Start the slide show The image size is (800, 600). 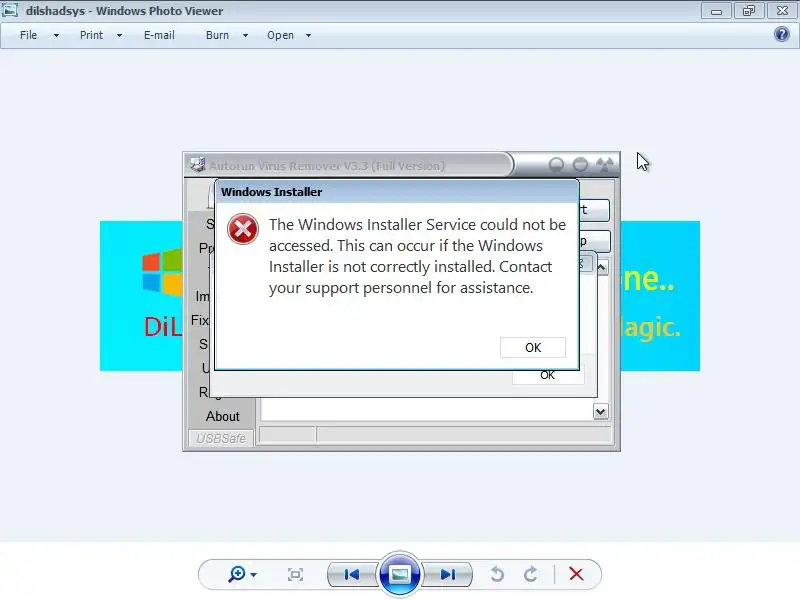399,574
